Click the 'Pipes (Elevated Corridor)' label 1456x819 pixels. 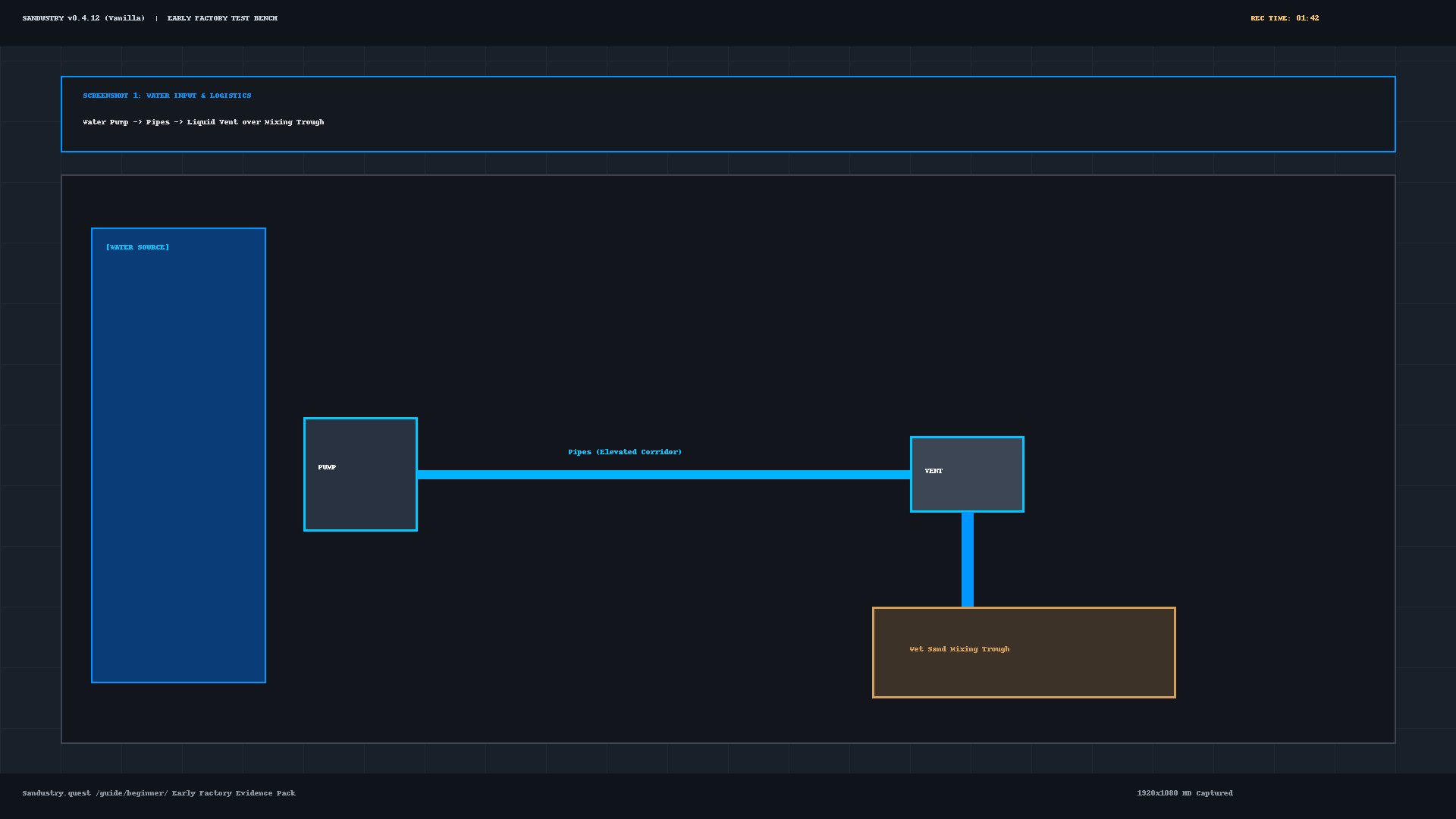625,452
